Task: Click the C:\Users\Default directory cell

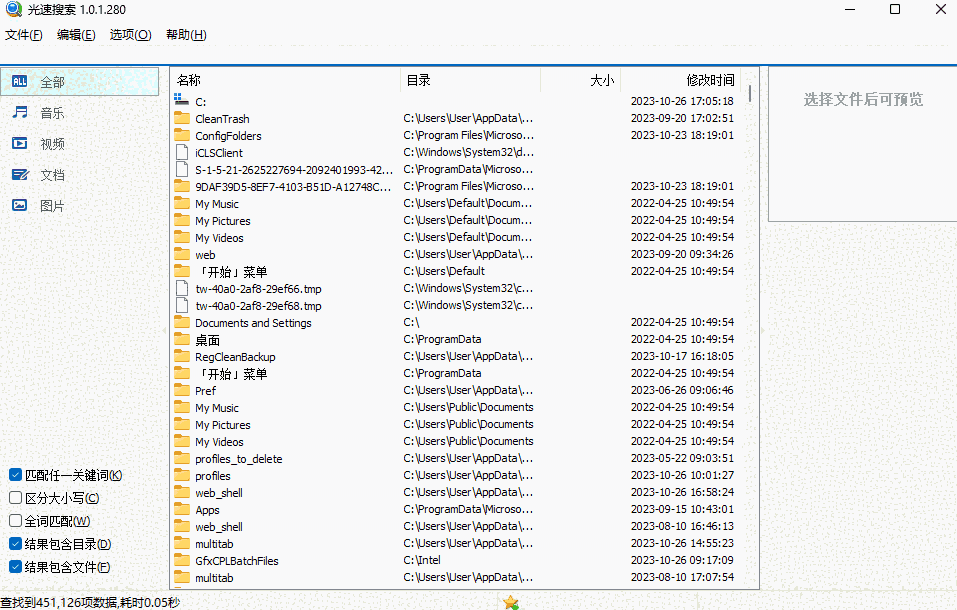Action: 444,271
